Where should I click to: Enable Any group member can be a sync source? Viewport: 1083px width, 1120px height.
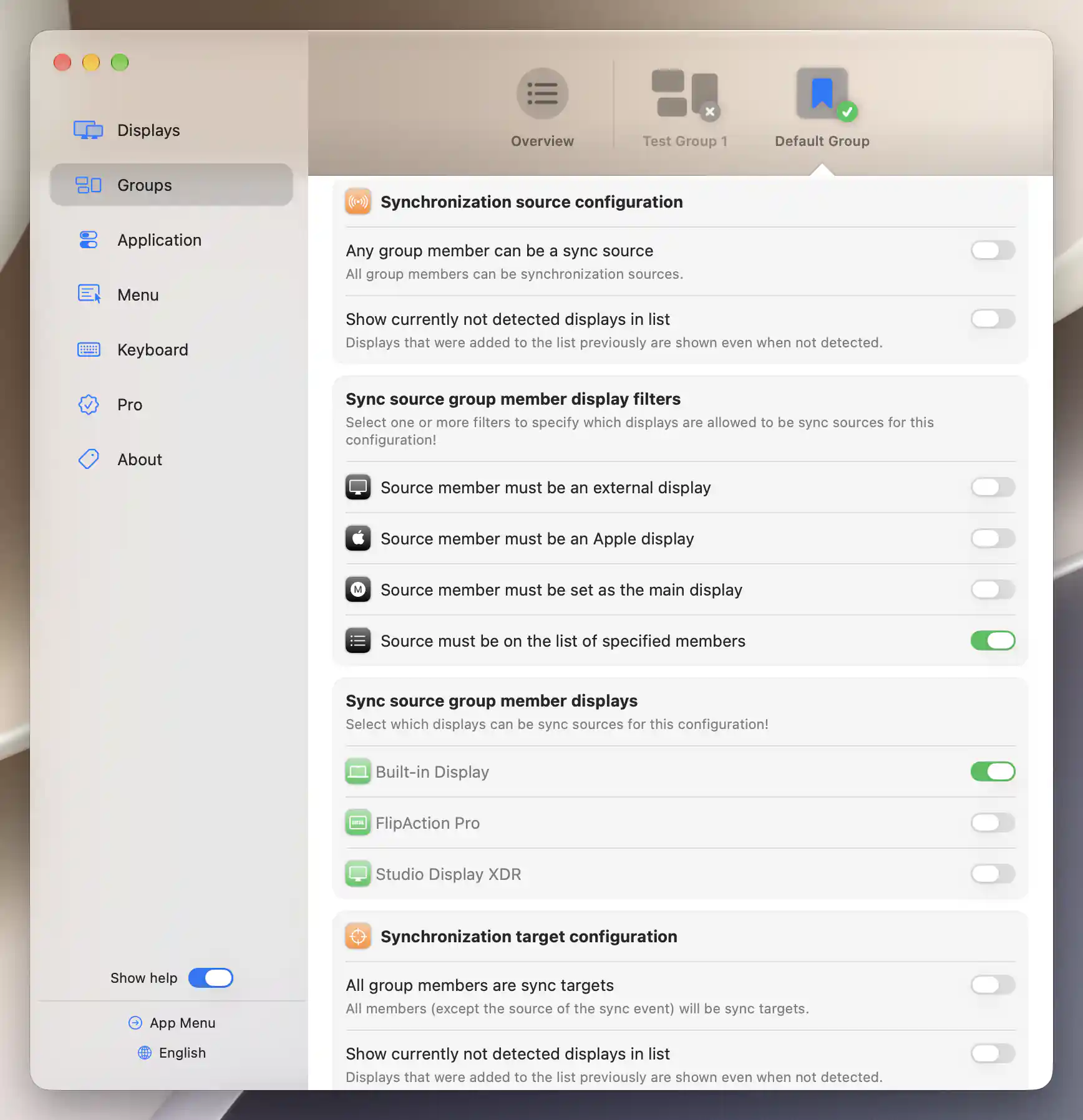click(x=993, y=251)
